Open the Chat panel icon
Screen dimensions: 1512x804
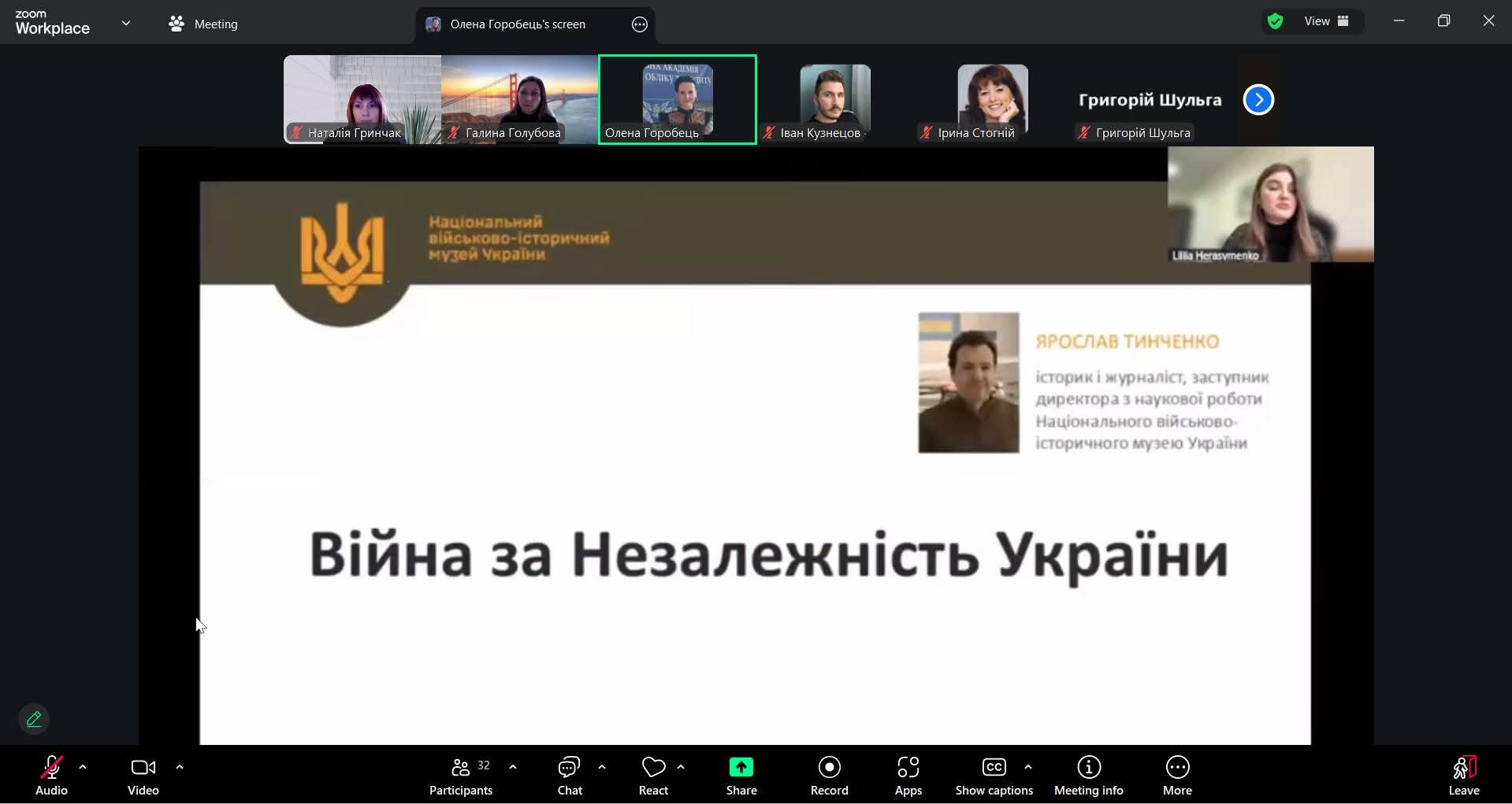pyautogui.click(x=569, y=768)
